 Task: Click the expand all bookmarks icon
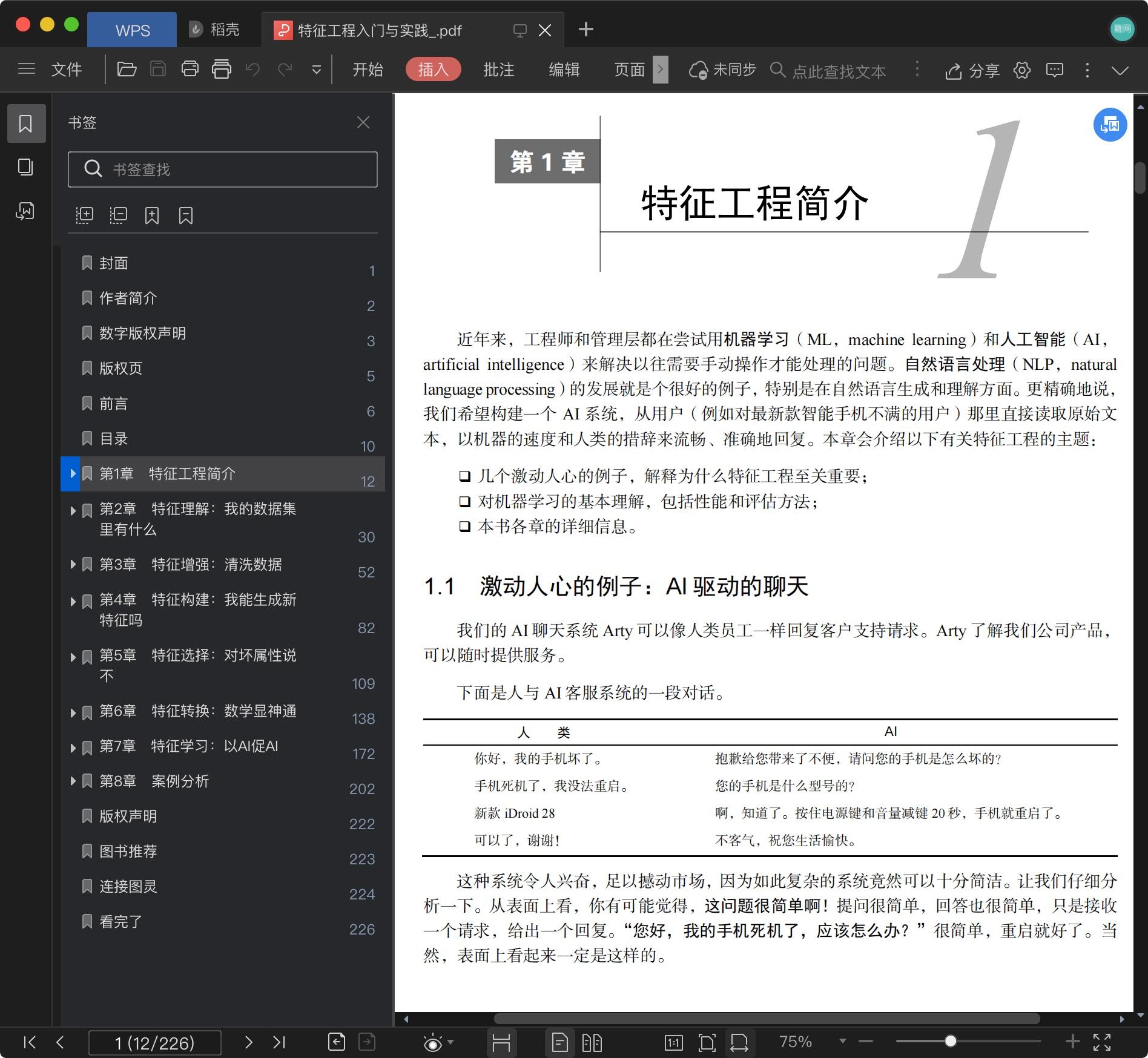(x=85, y=215)
